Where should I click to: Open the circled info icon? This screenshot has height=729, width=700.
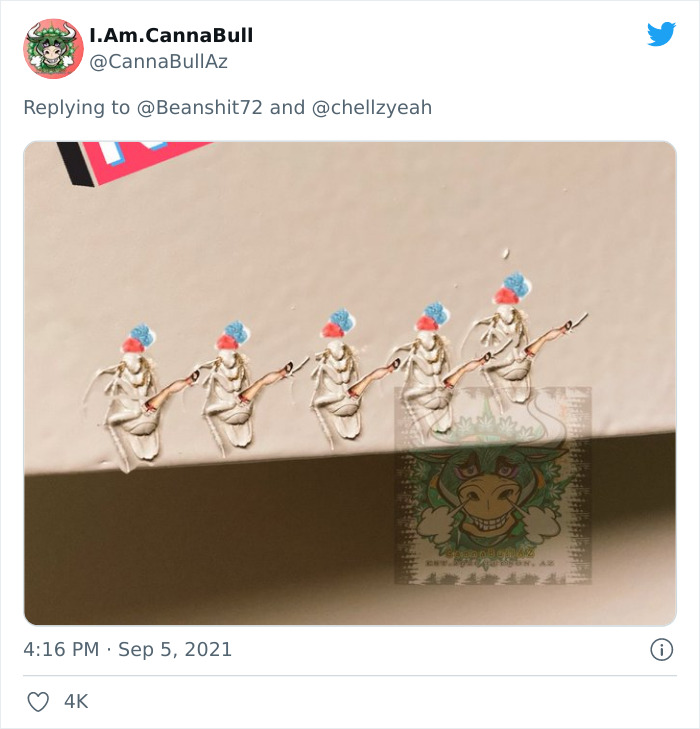(661, 649)
